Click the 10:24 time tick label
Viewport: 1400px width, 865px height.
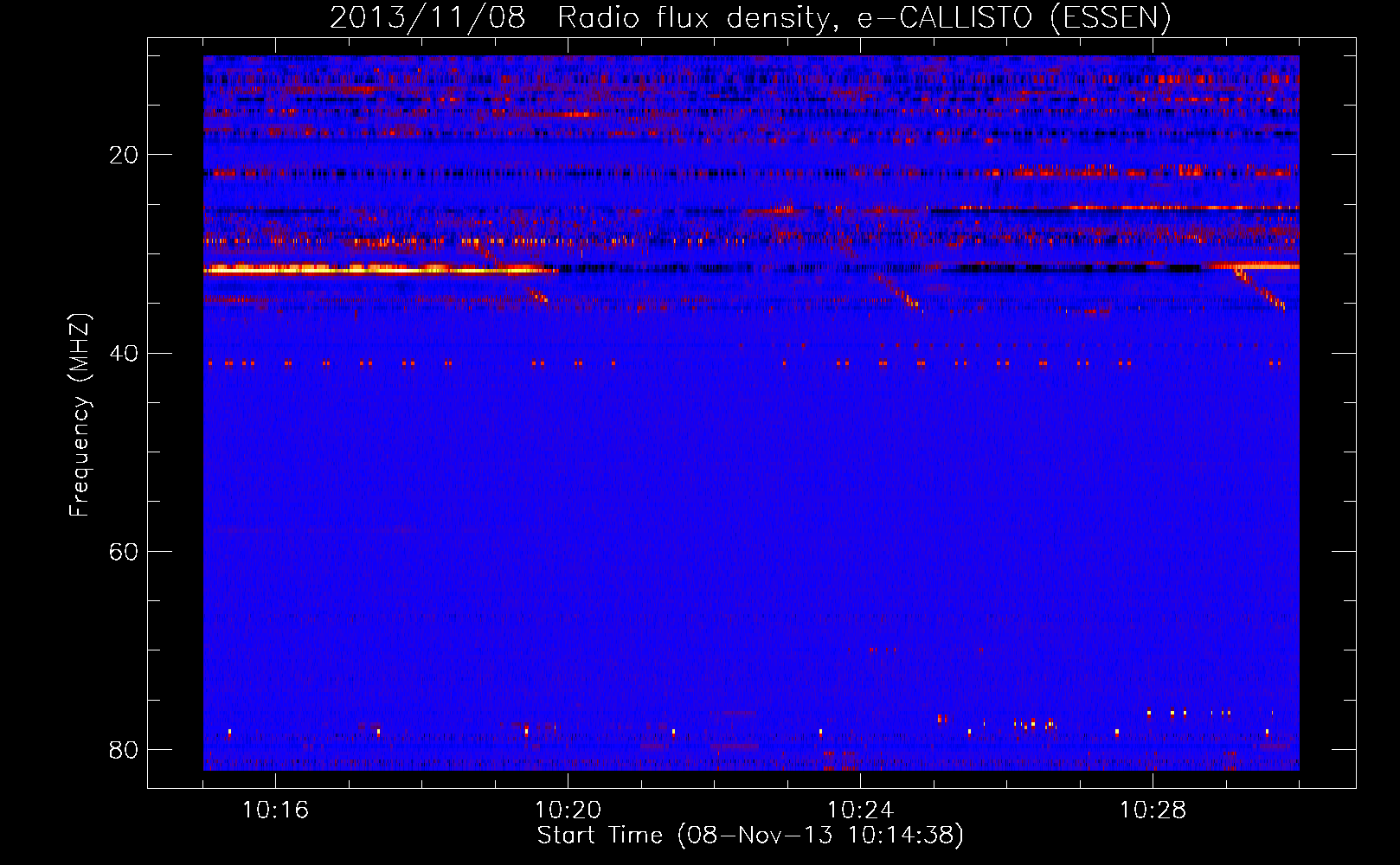tap(860, 811)
